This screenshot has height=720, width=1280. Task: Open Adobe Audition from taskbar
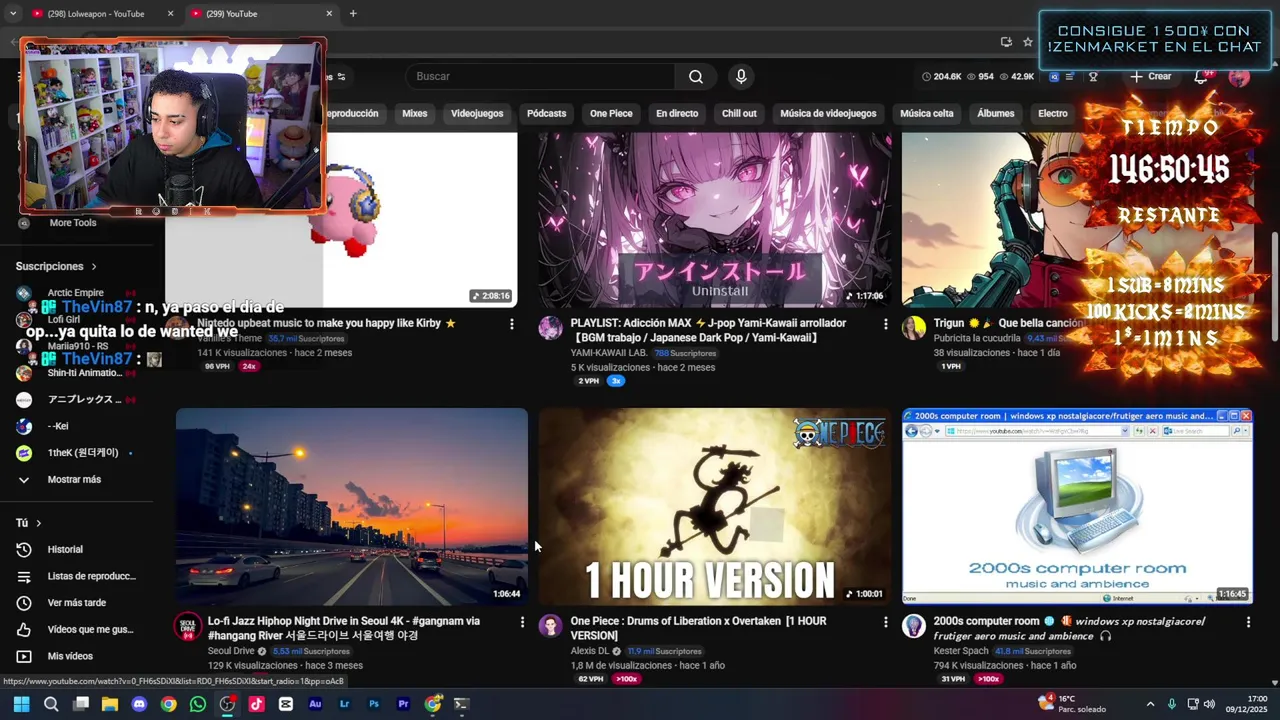coord(315,704)
